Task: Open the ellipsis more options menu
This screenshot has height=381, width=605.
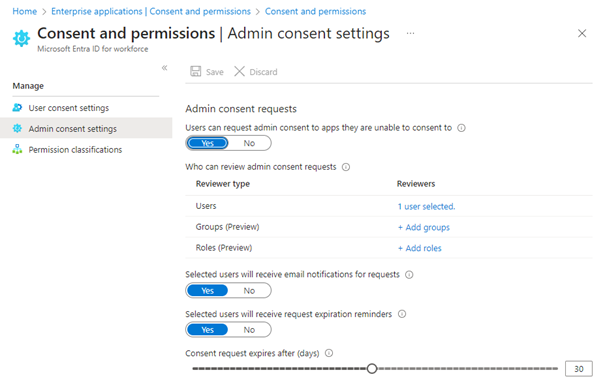Action: [410, 33]
